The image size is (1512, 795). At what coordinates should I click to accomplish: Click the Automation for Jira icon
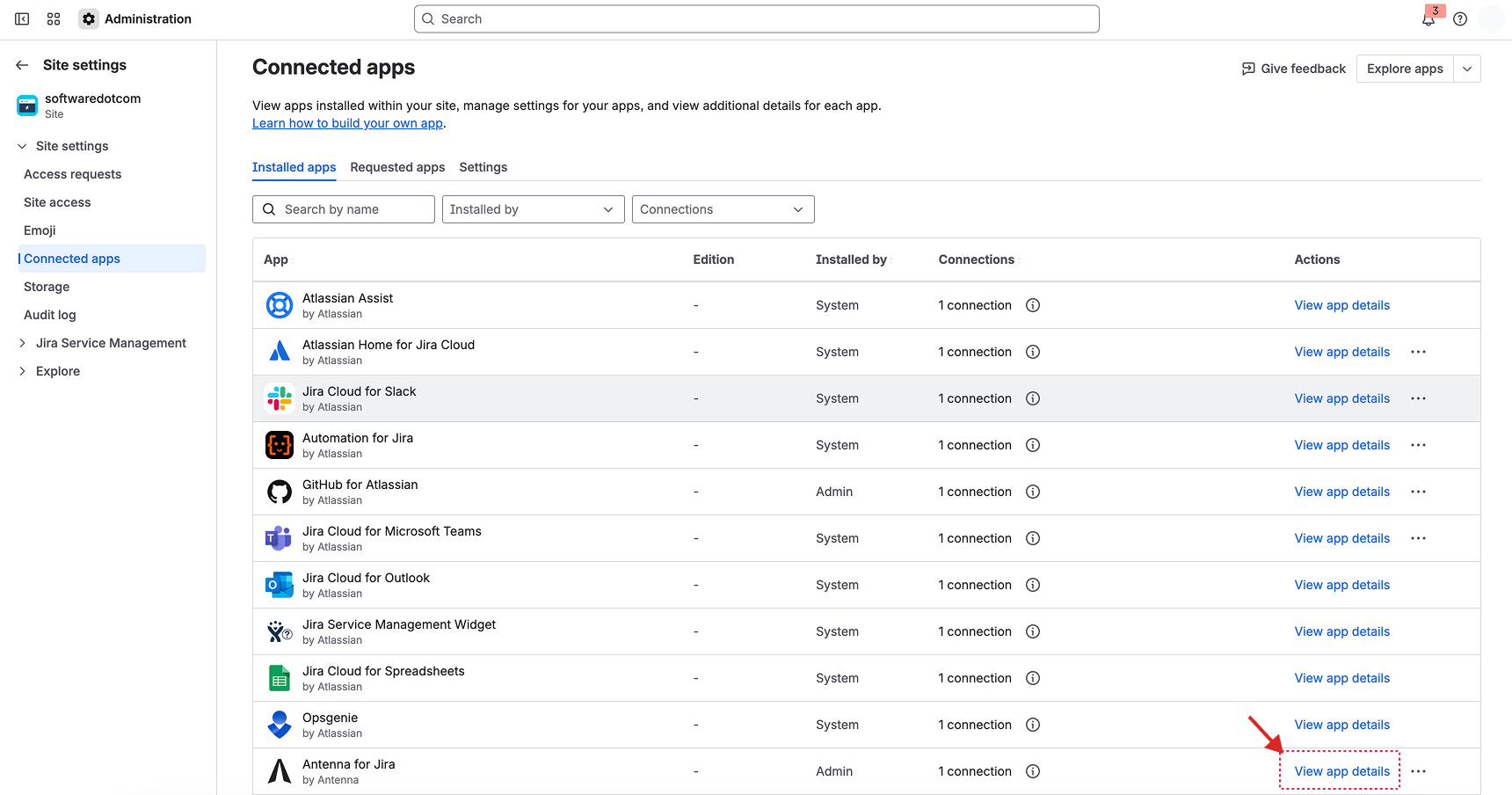click(x=280, y=445)
